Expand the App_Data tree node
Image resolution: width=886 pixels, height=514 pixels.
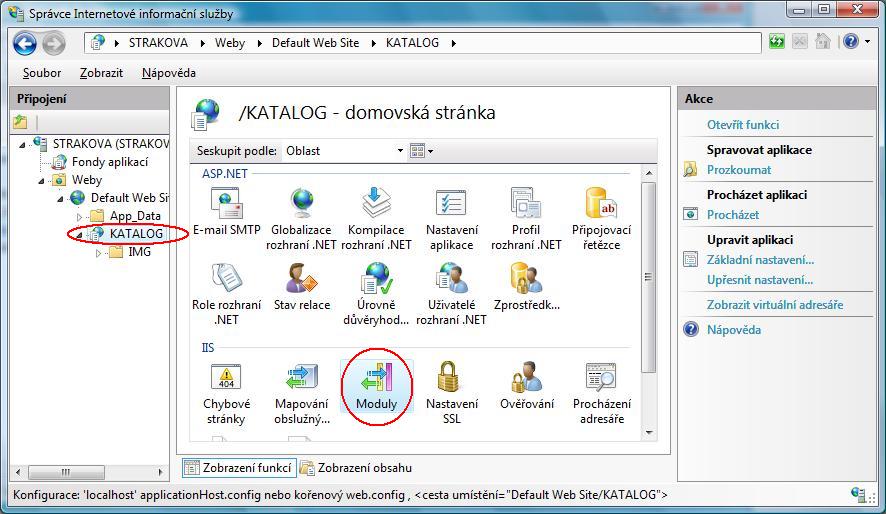(80, 216)
